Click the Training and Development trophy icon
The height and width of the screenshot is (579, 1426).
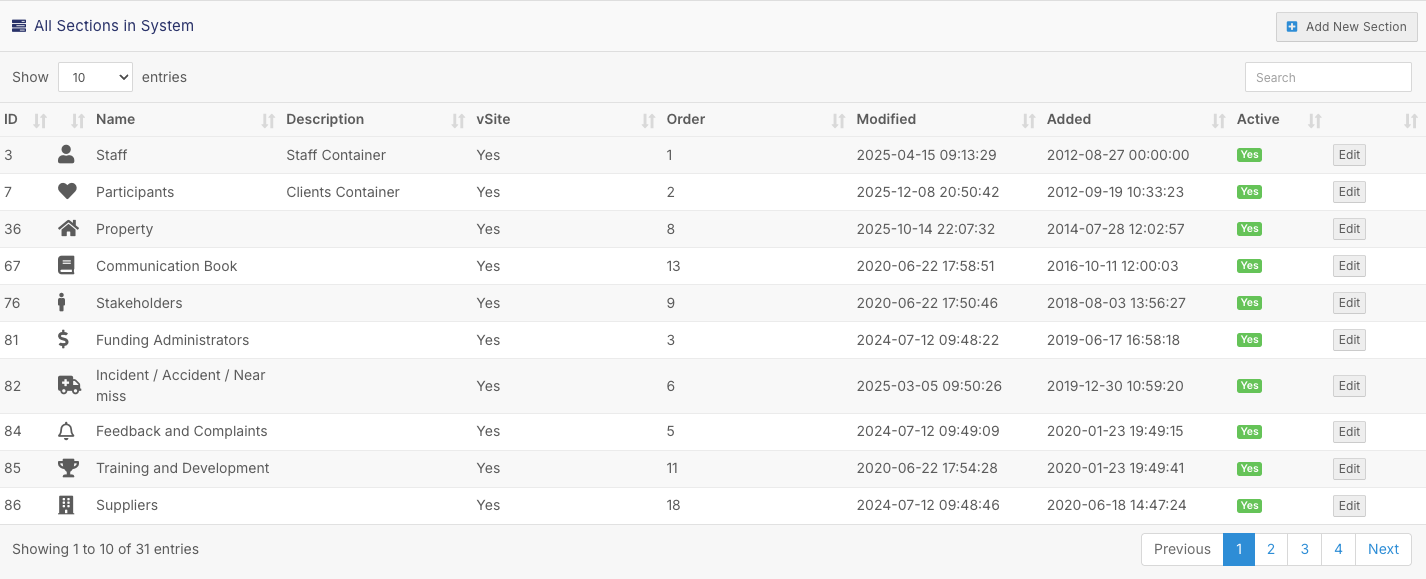68,468
